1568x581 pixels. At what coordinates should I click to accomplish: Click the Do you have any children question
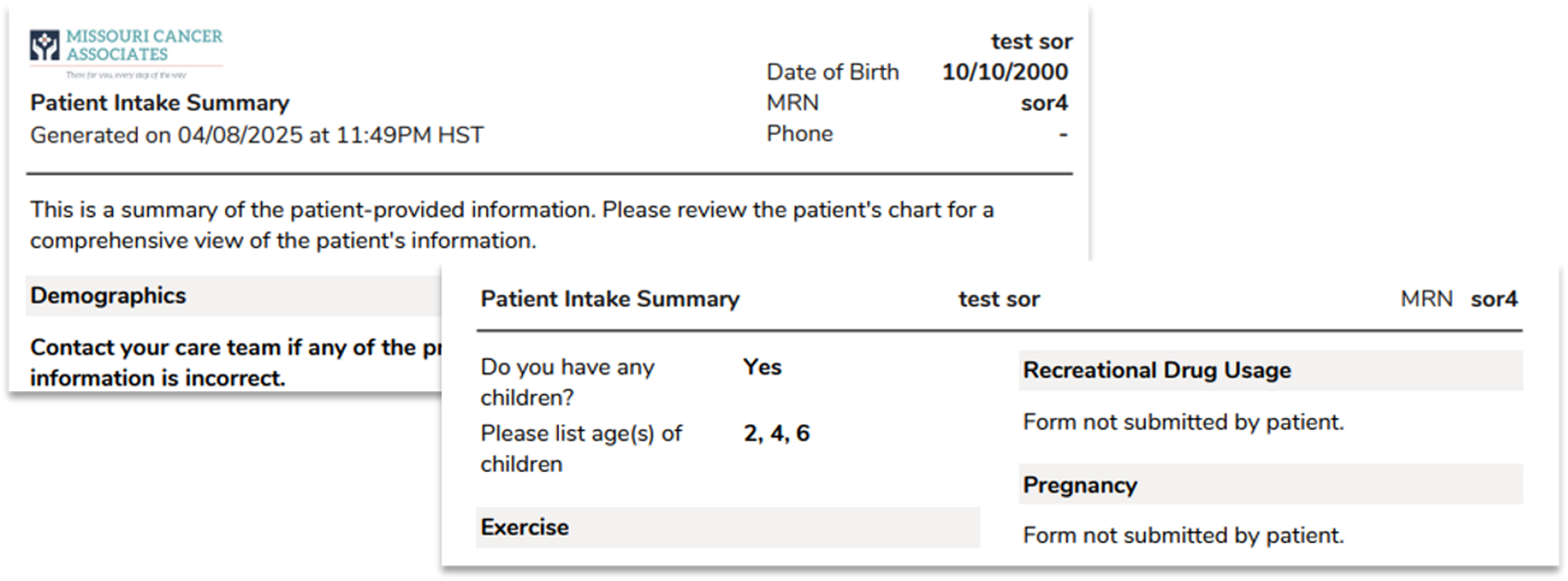click(566, 382)
